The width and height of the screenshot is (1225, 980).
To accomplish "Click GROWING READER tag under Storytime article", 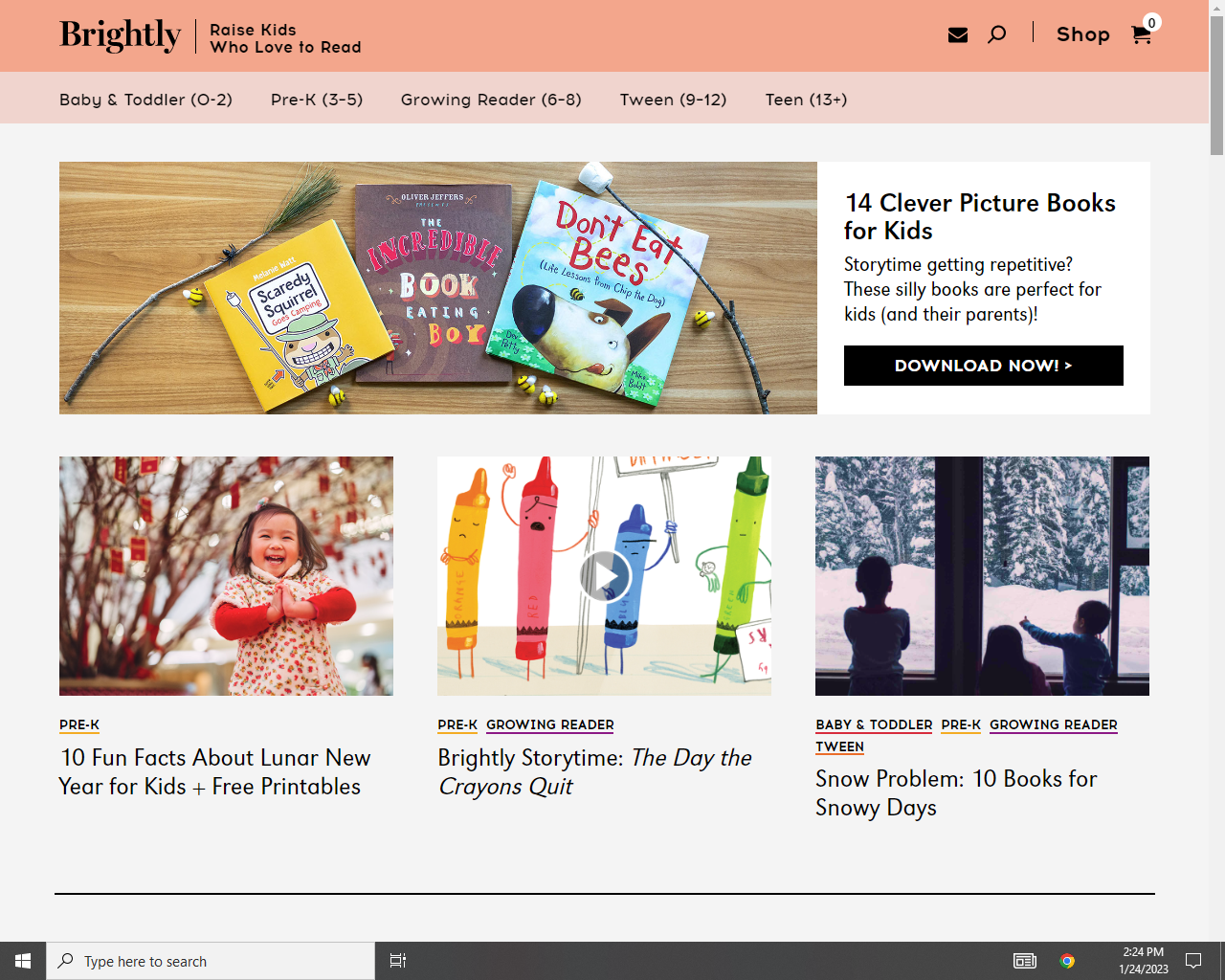I will pyautogui.click(x=550, y=725).
